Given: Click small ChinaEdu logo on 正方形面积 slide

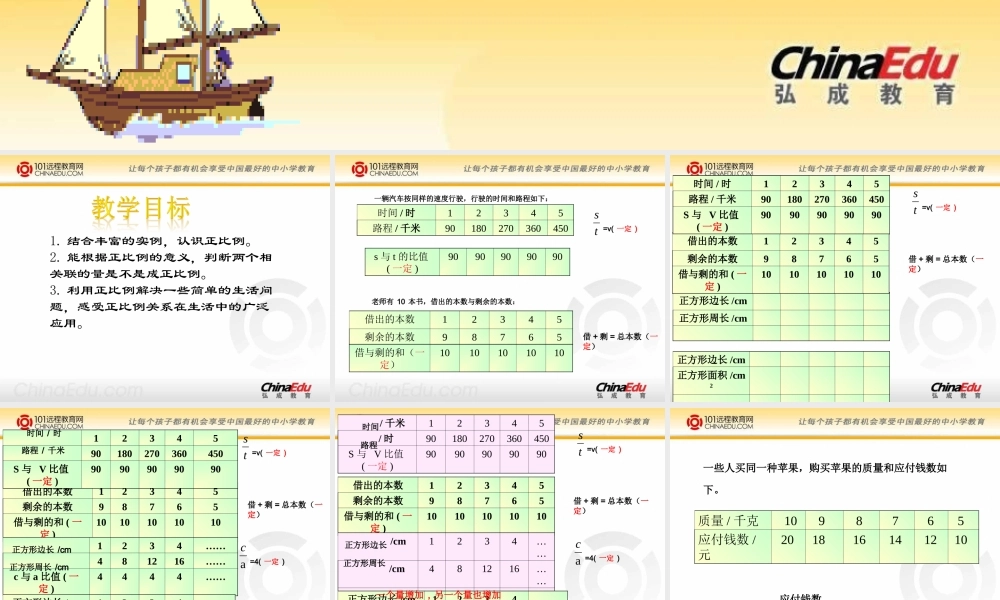Looking at the screenshot, I should (x=955, y=390).
